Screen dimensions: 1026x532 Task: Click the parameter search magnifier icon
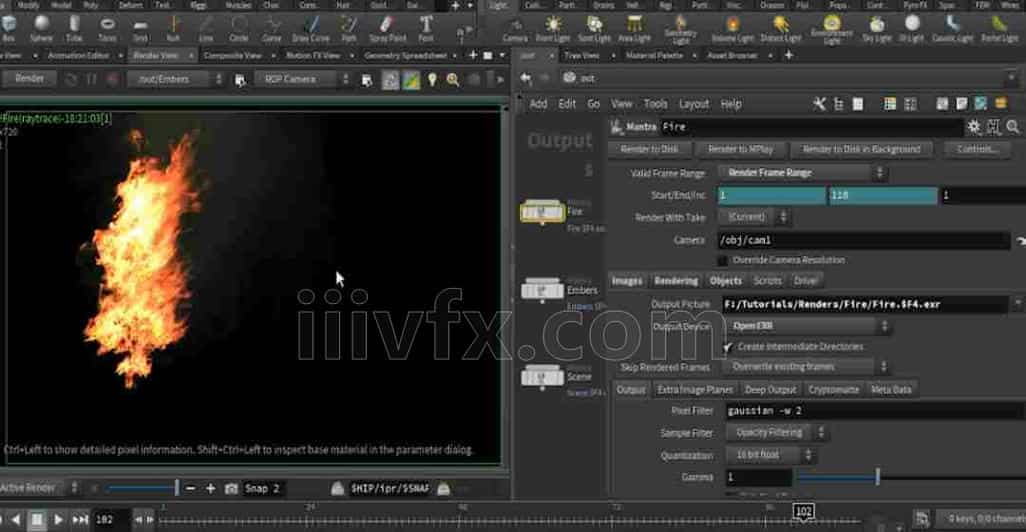pyautogui.click(x=1013, y=127)
